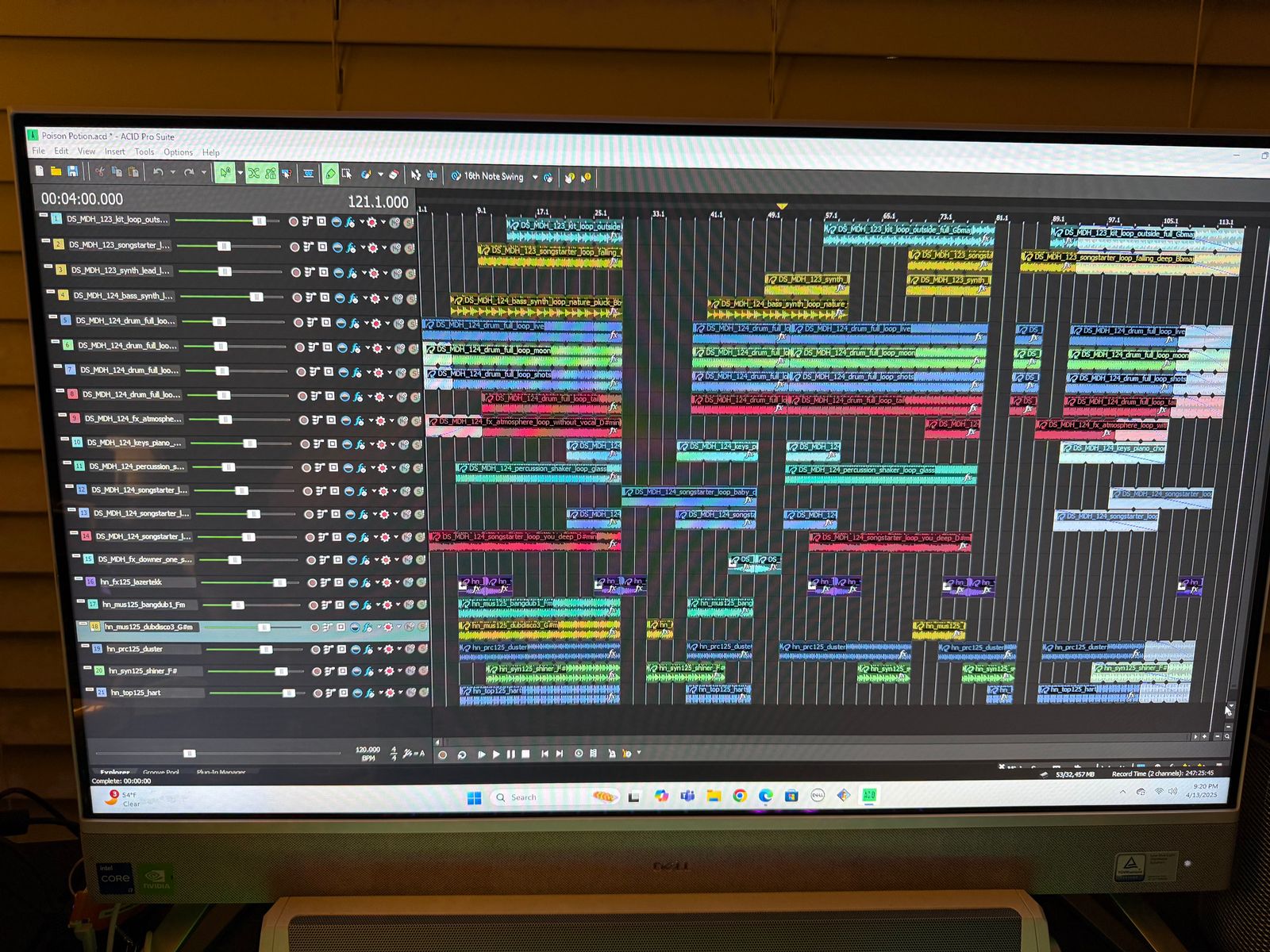Minimize track 5 with its collapse button
Image resolution: width=1270 pixels, height=952 pixels.
[53, 317]
